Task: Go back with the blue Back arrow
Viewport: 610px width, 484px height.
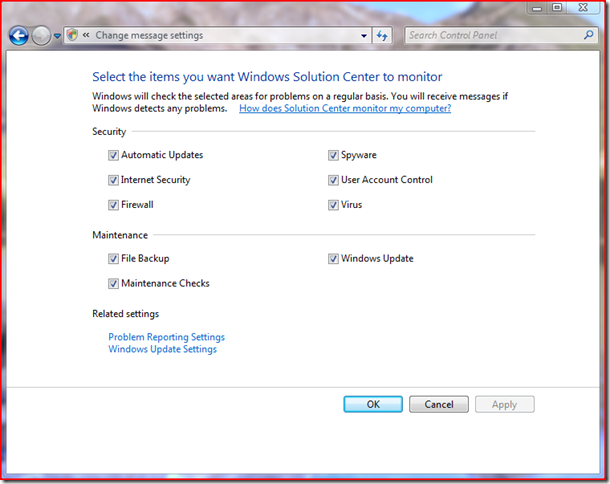Action: 19,36
